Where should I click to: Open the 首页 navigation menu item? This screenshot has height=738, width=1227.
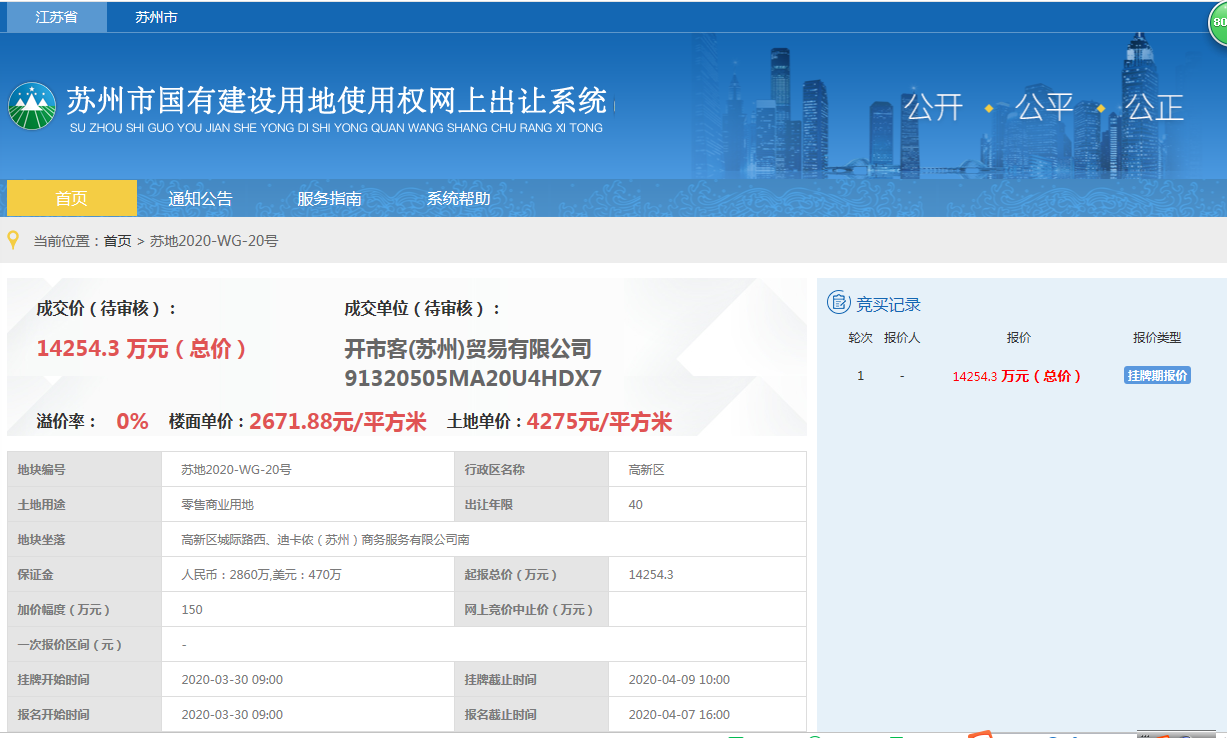pyautogui.click(x=71, y=198)
